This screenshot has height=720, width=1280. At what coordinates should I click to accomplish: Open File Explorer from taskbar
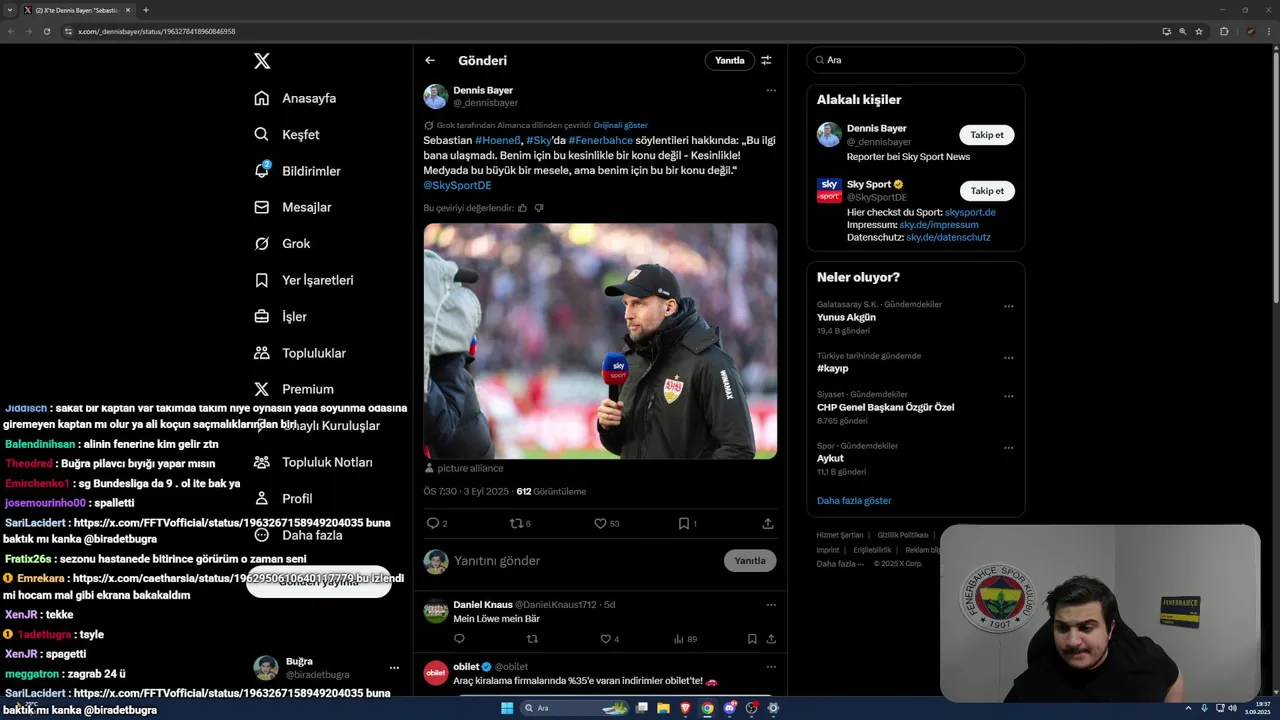663,708
